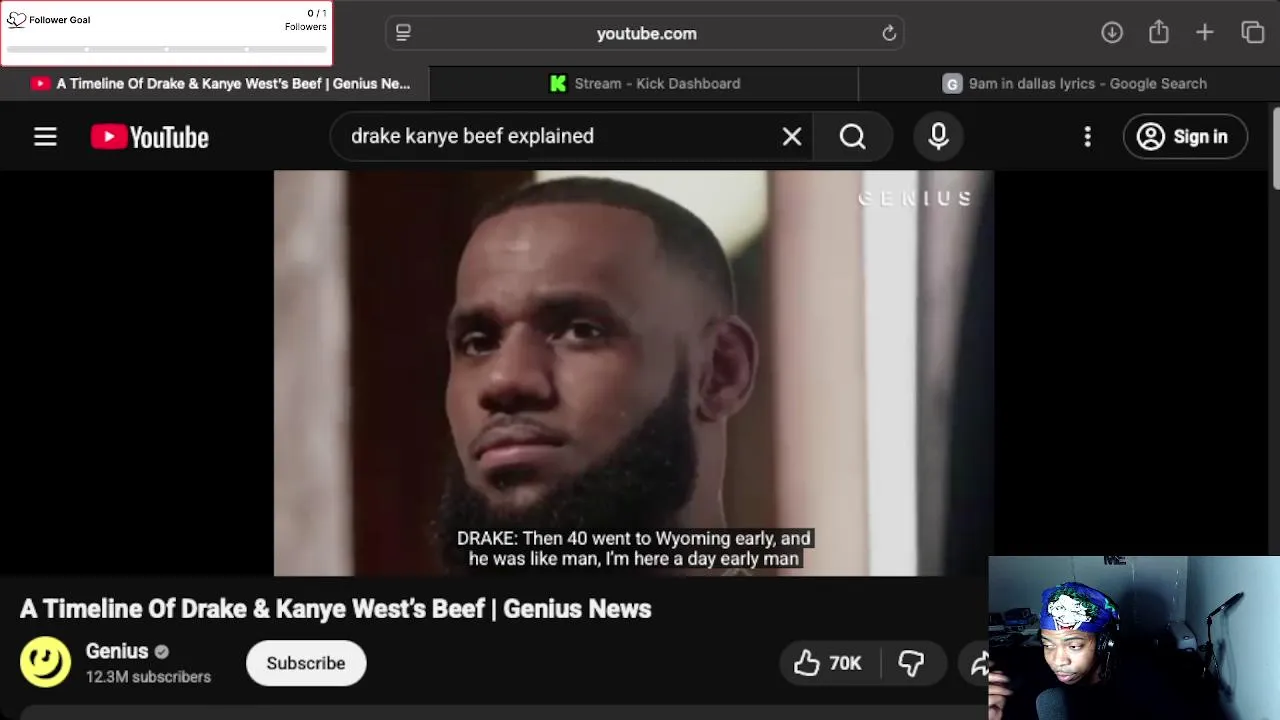Click the Follower Goal progress bar
Viewport: 1280px width, 720px height.
point(166,48)
